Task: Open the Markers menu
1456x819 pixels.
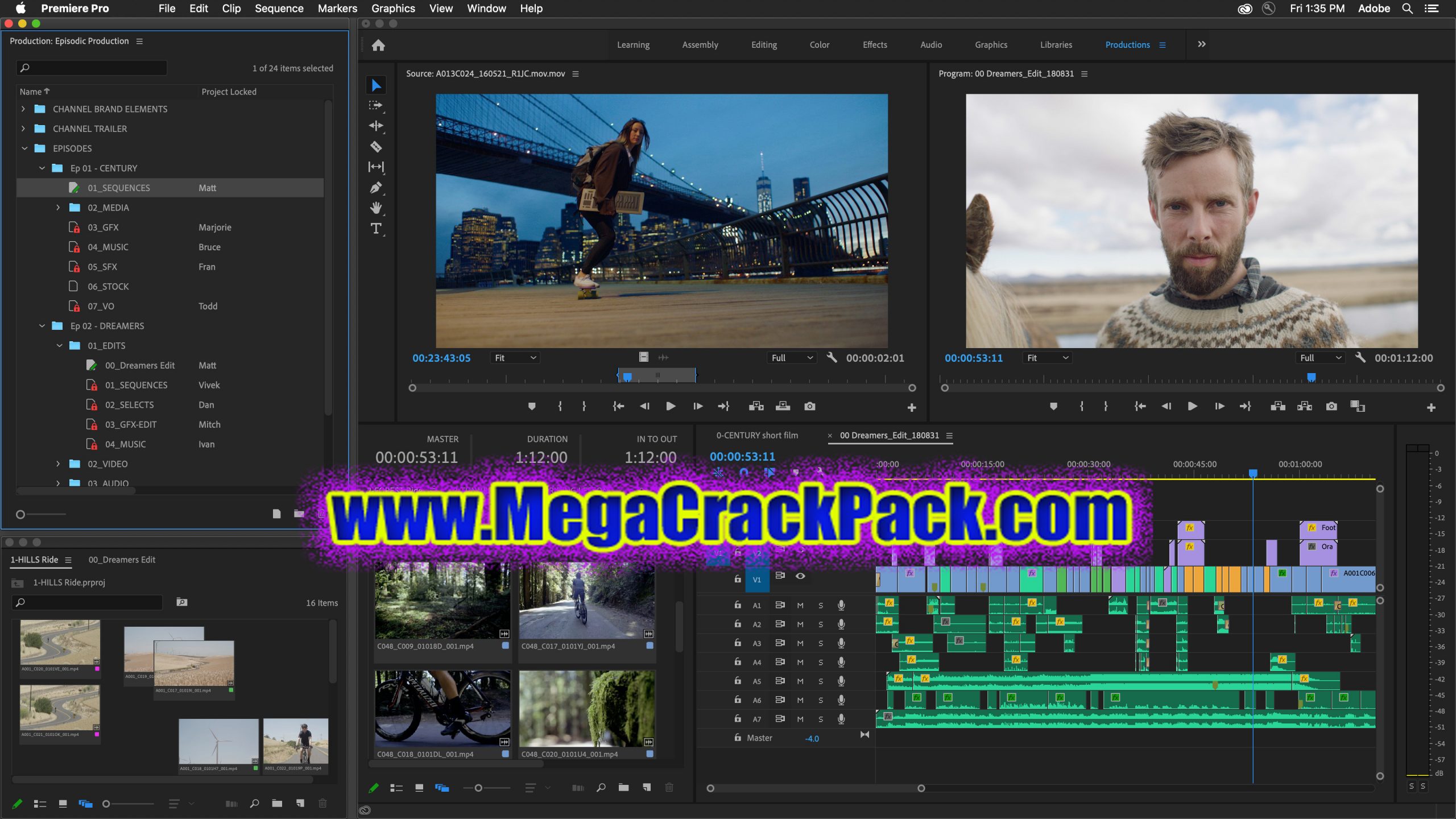Action: pos(337,9)
